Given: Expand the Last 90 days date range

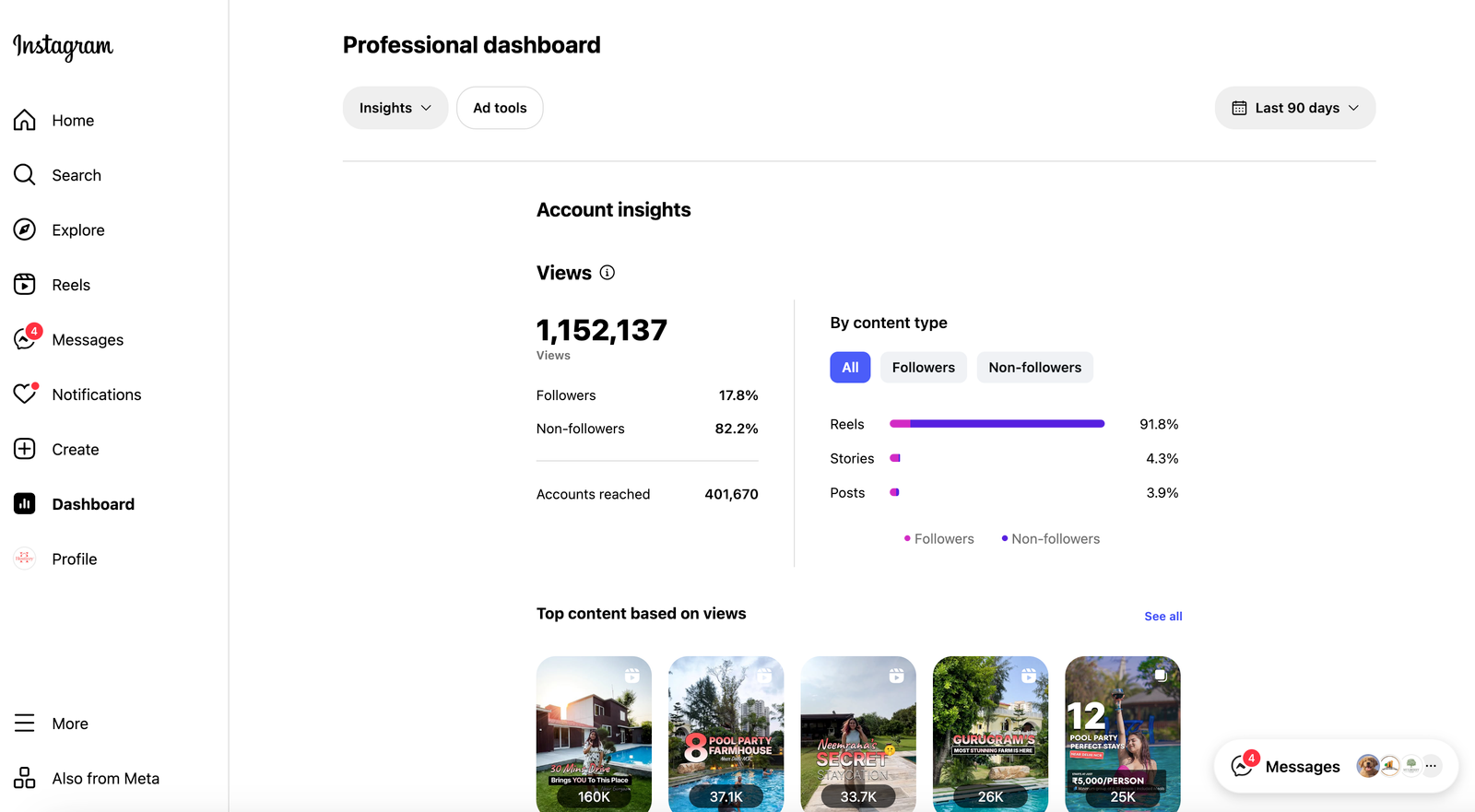Looking at the screenshot, I should [x=1295, y=108].
